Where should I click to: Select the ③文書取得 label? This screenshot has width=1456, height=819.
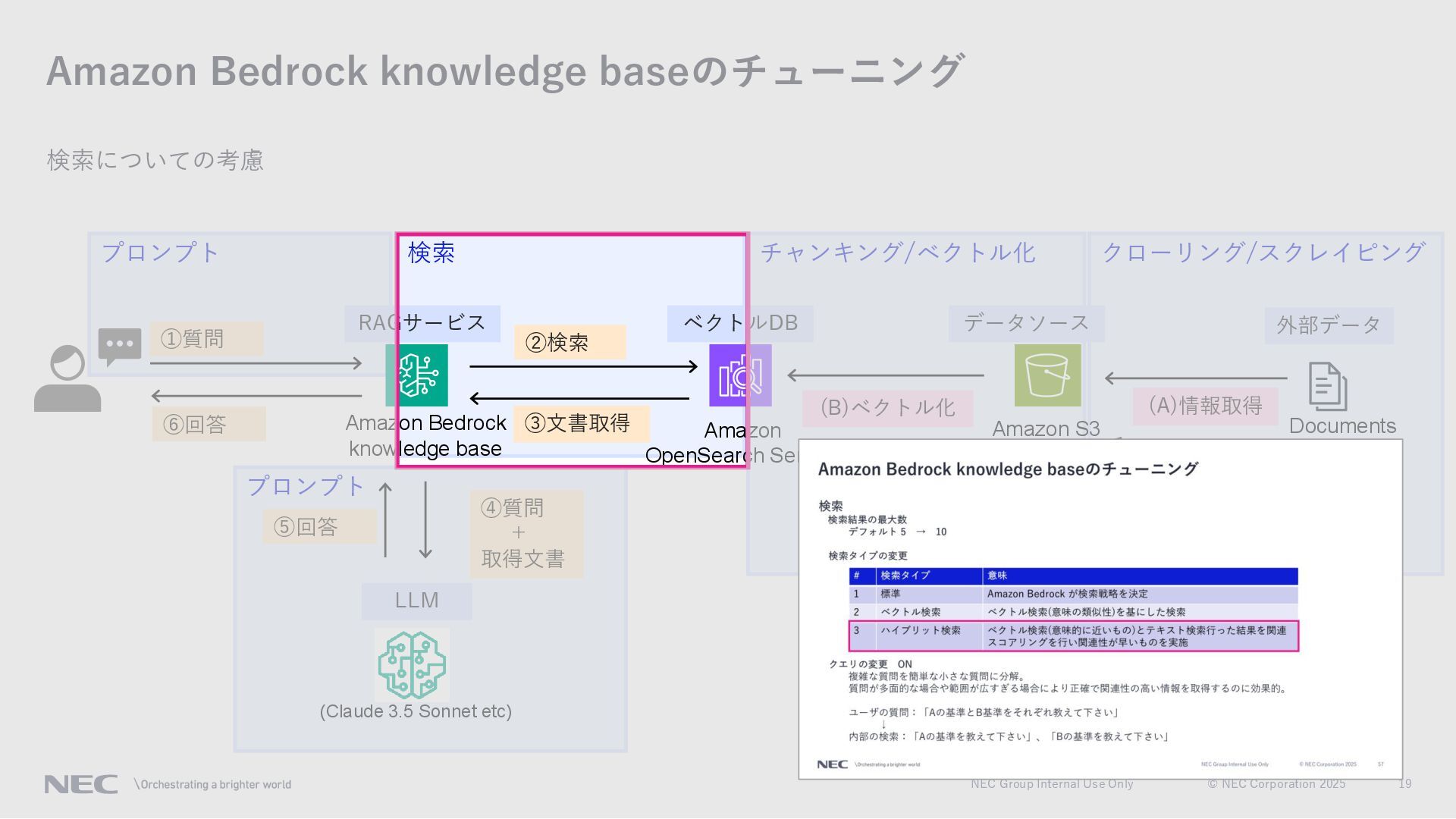coord(581,423)
